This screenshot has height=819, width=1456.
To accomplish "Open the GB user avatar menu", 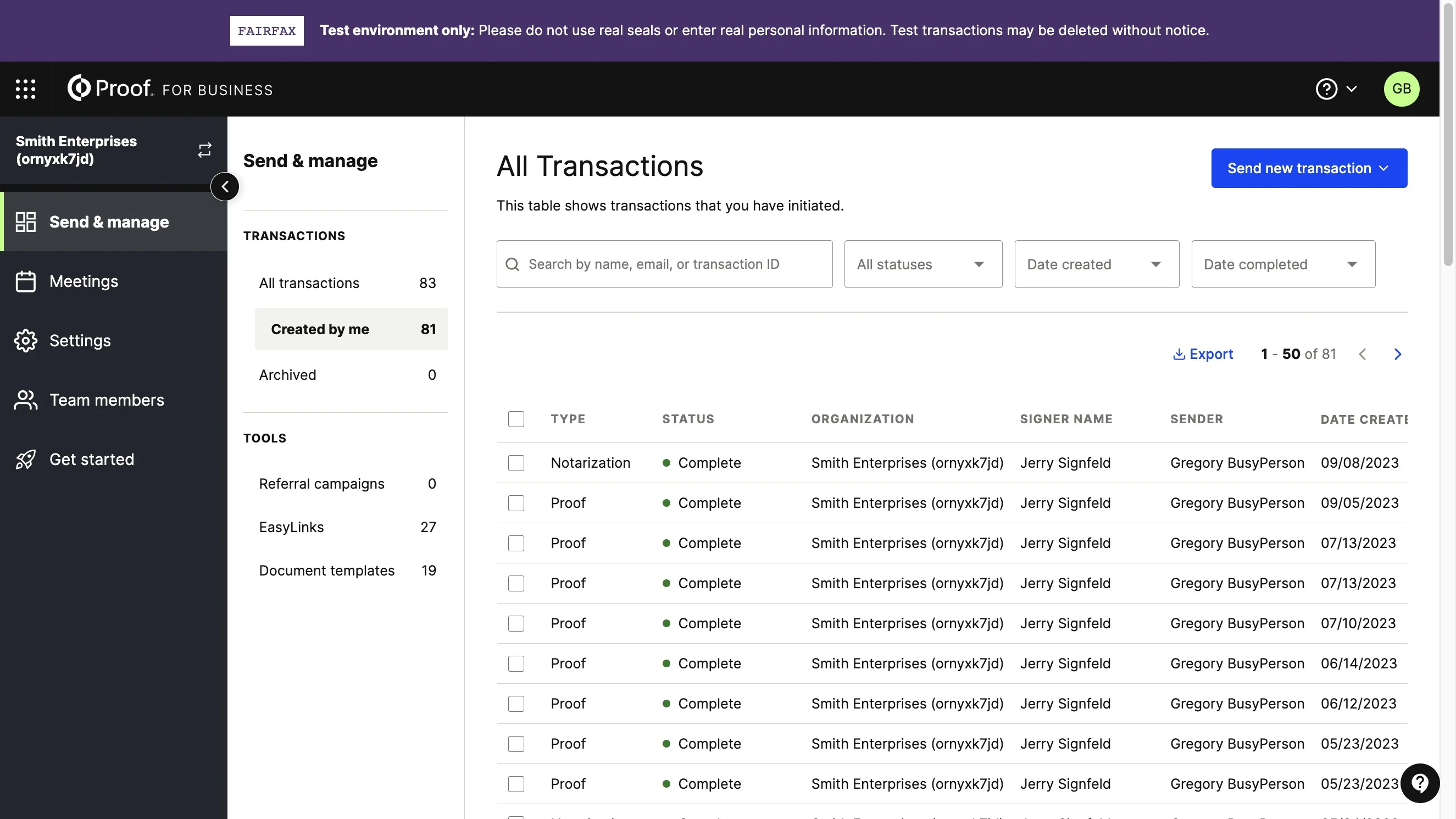I will (1401, 89).
